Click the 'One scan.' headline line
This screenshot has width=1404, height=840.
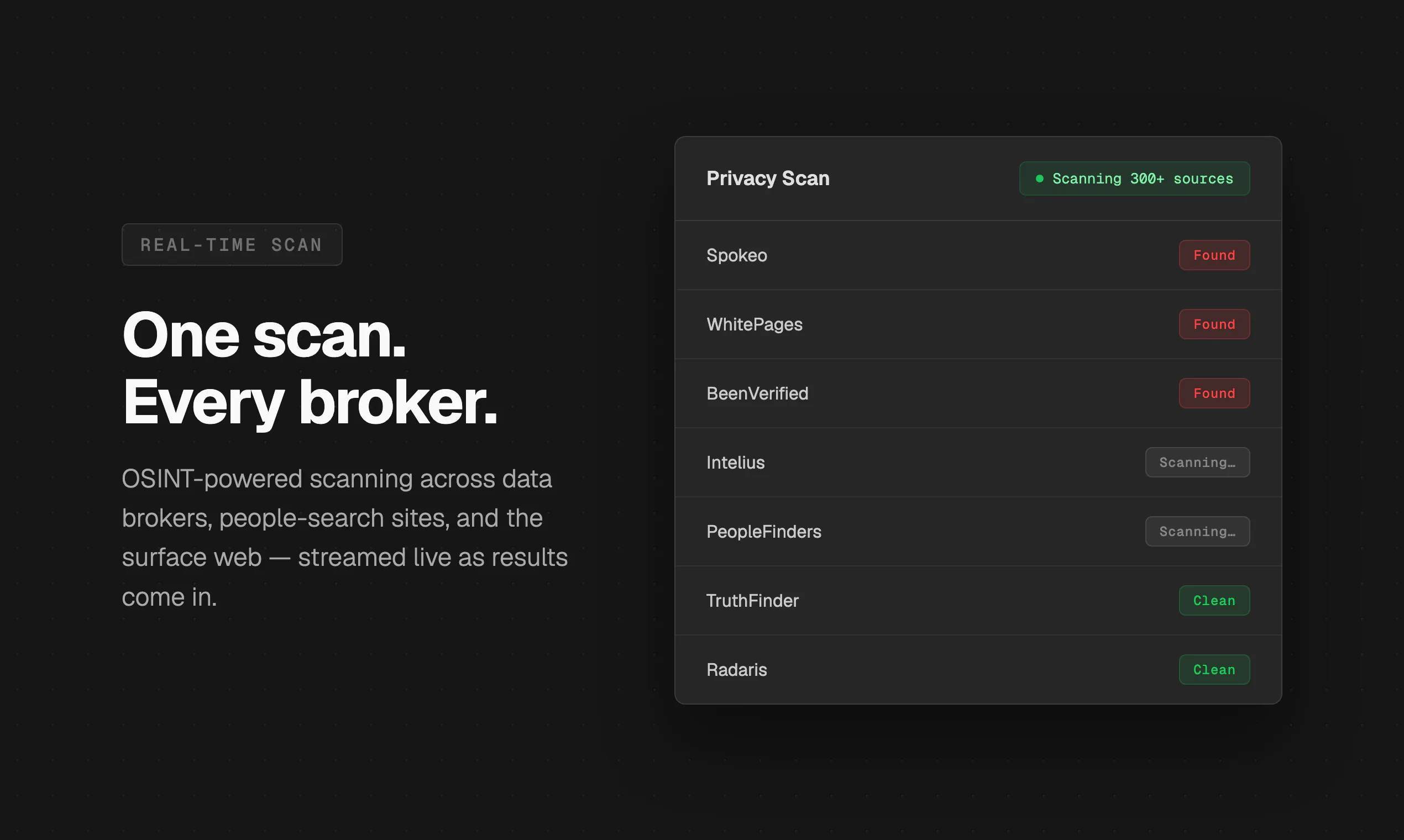coord(264,335)
